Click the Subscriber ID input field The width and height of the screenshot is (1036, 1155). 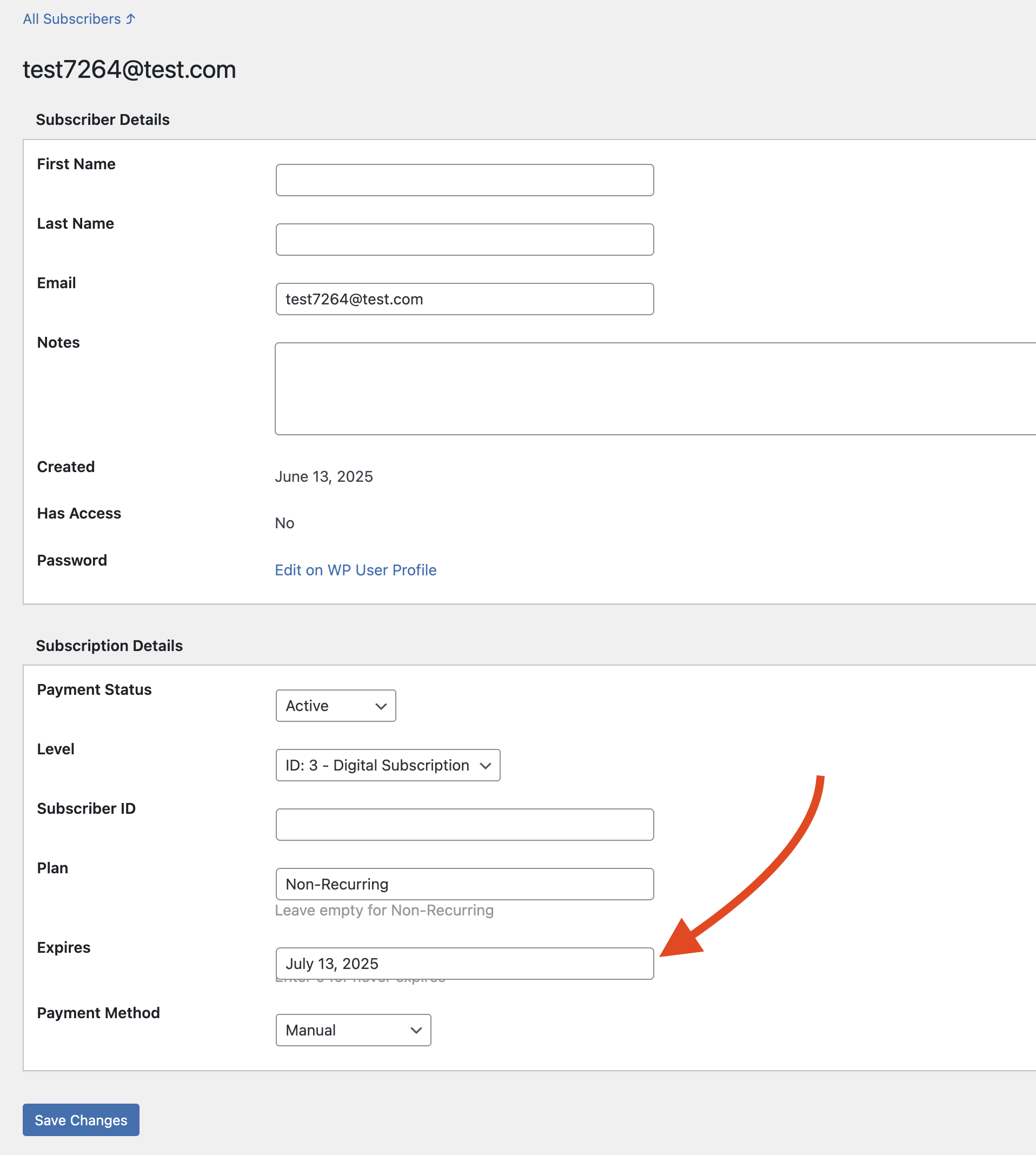[x=464, y=824]
